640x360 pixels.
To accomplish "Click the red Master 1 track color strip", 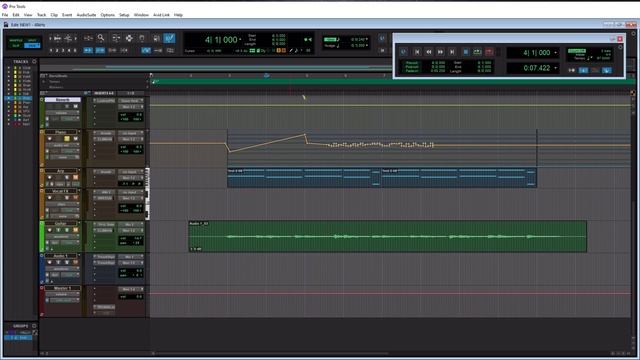I will [x=42, y=301].
